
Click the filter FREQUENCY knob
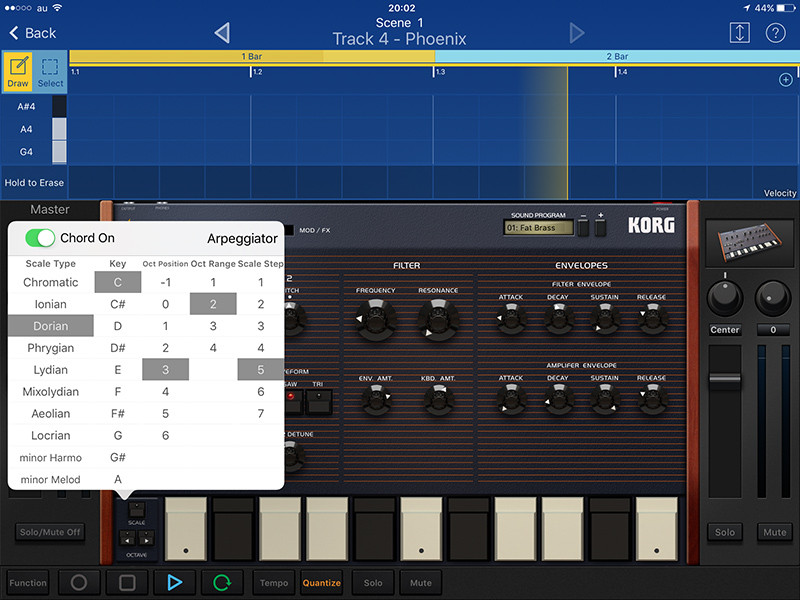tap(376, 319)
